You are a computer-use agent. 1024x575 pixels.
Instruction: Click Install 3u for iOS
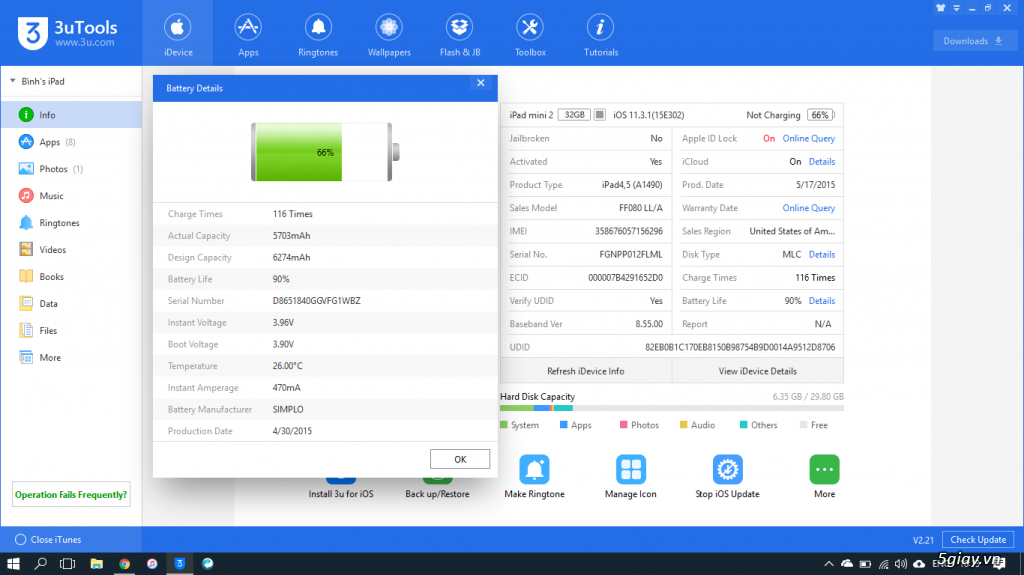(x=341, y=494)
